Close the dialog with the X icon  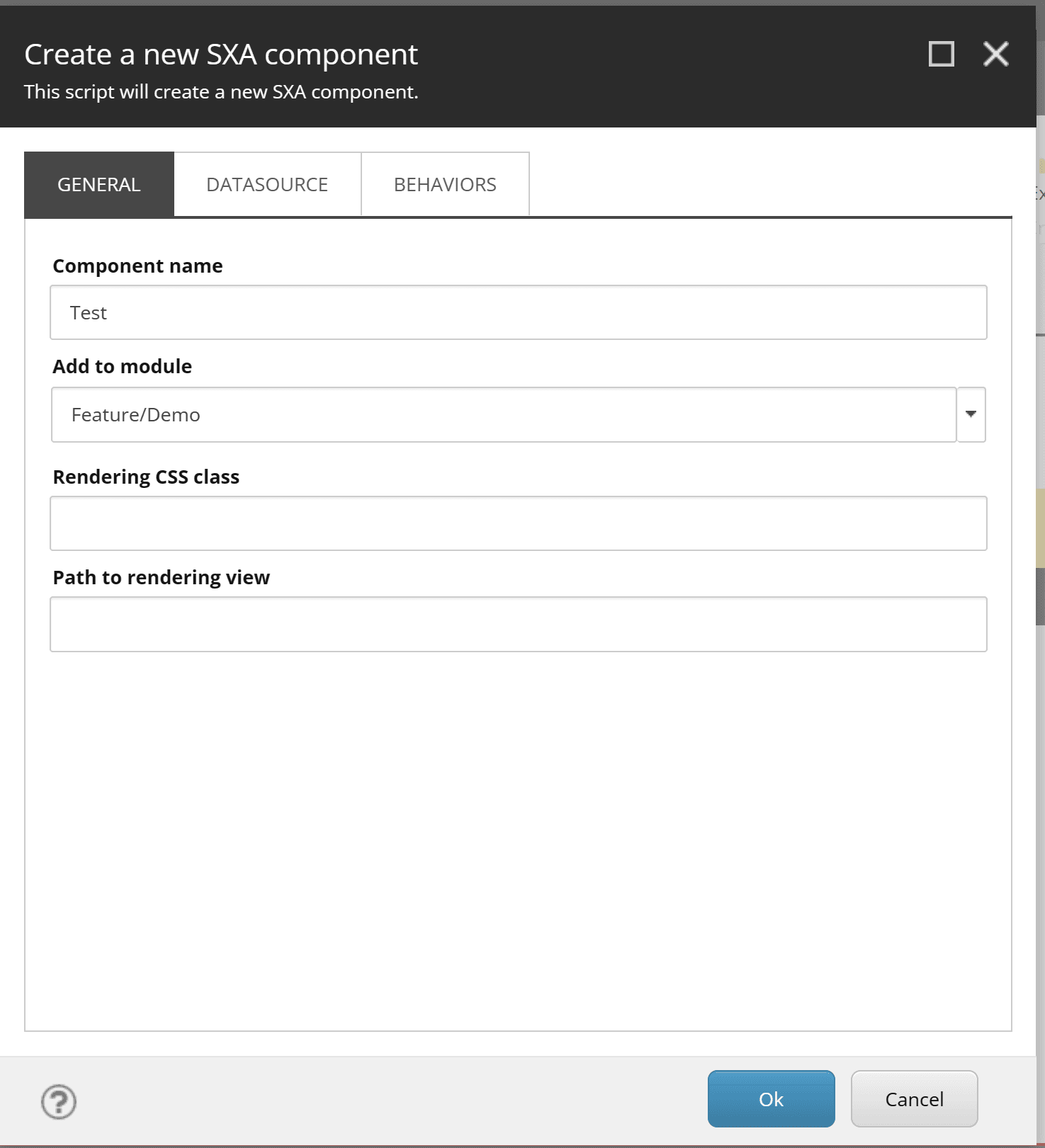coord(995,54)
